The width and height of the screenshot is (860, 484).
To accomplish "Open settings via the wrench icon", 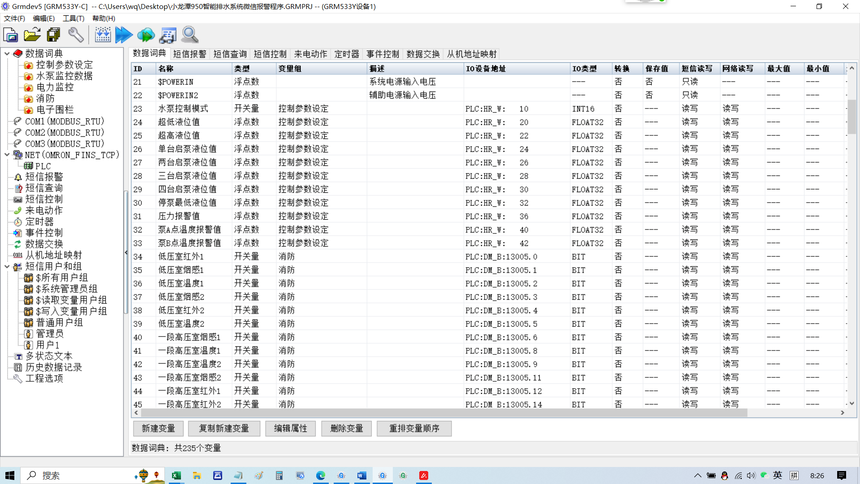I will 76,35.
